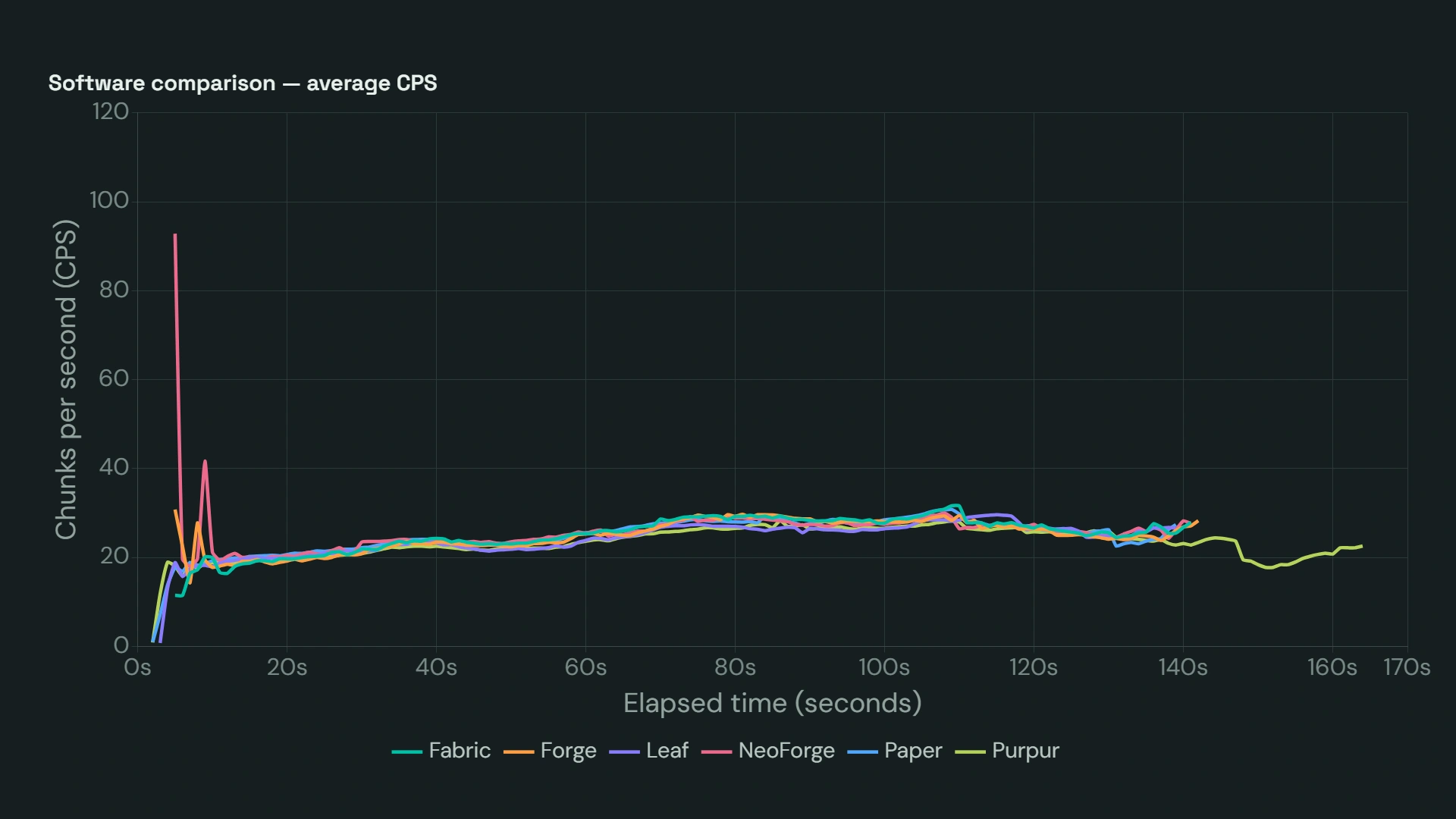1456x819 pixels.
Task: Click the 140s x-axis tick label
Action: pos(1183,667)
